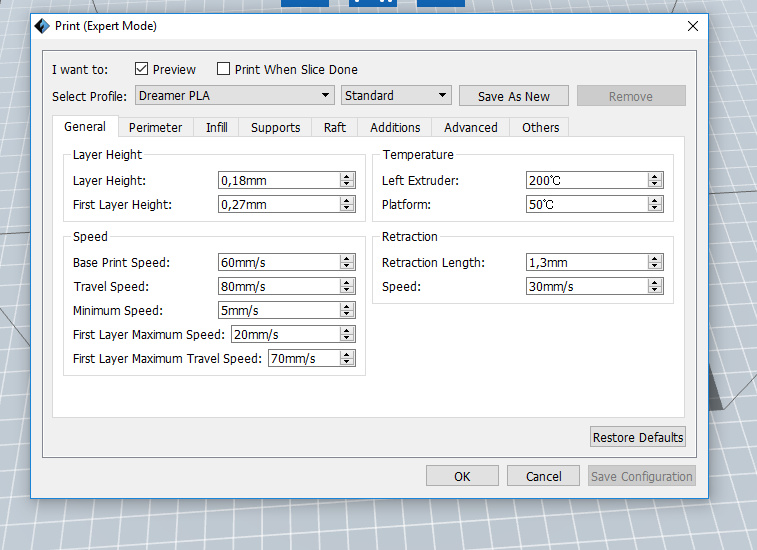The width and height of the screenshot is (757, 550).
Task: Open the Advanced settings tab
Action: coord(470,127)
